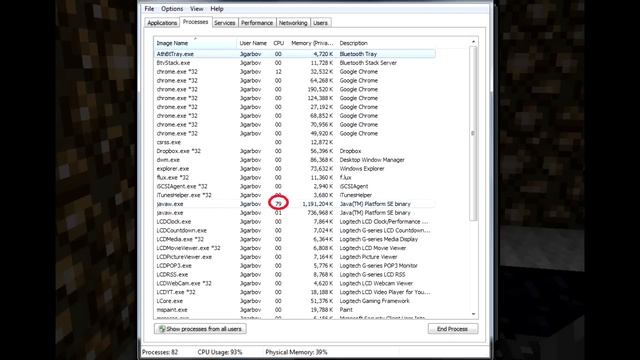Viewport: 640px width, 360px height.
Task: Select the AthBtTray.exe process row
Action: tap(294, 54)
